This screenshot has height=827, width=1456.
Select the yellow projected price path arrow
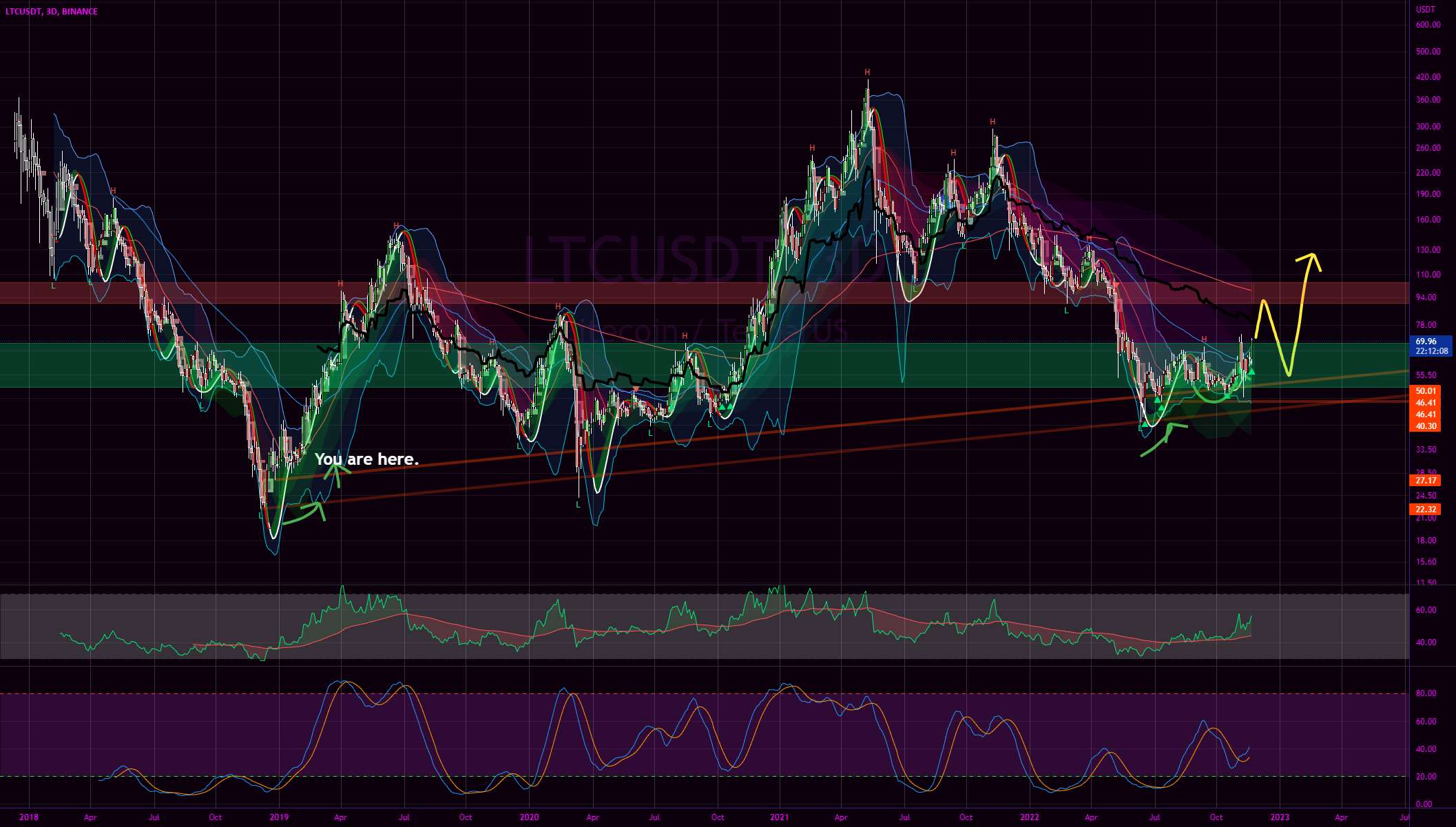point(1288,314)
